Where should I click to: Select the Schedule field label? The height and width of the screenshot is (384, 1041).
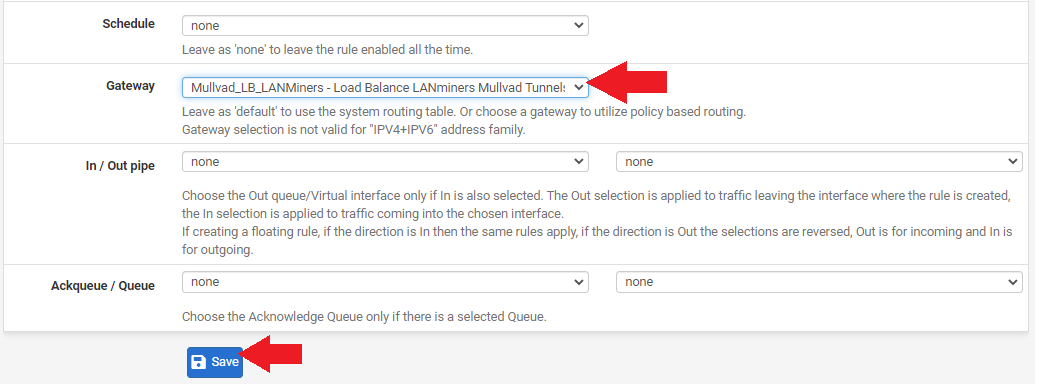(x=128, y=24)
